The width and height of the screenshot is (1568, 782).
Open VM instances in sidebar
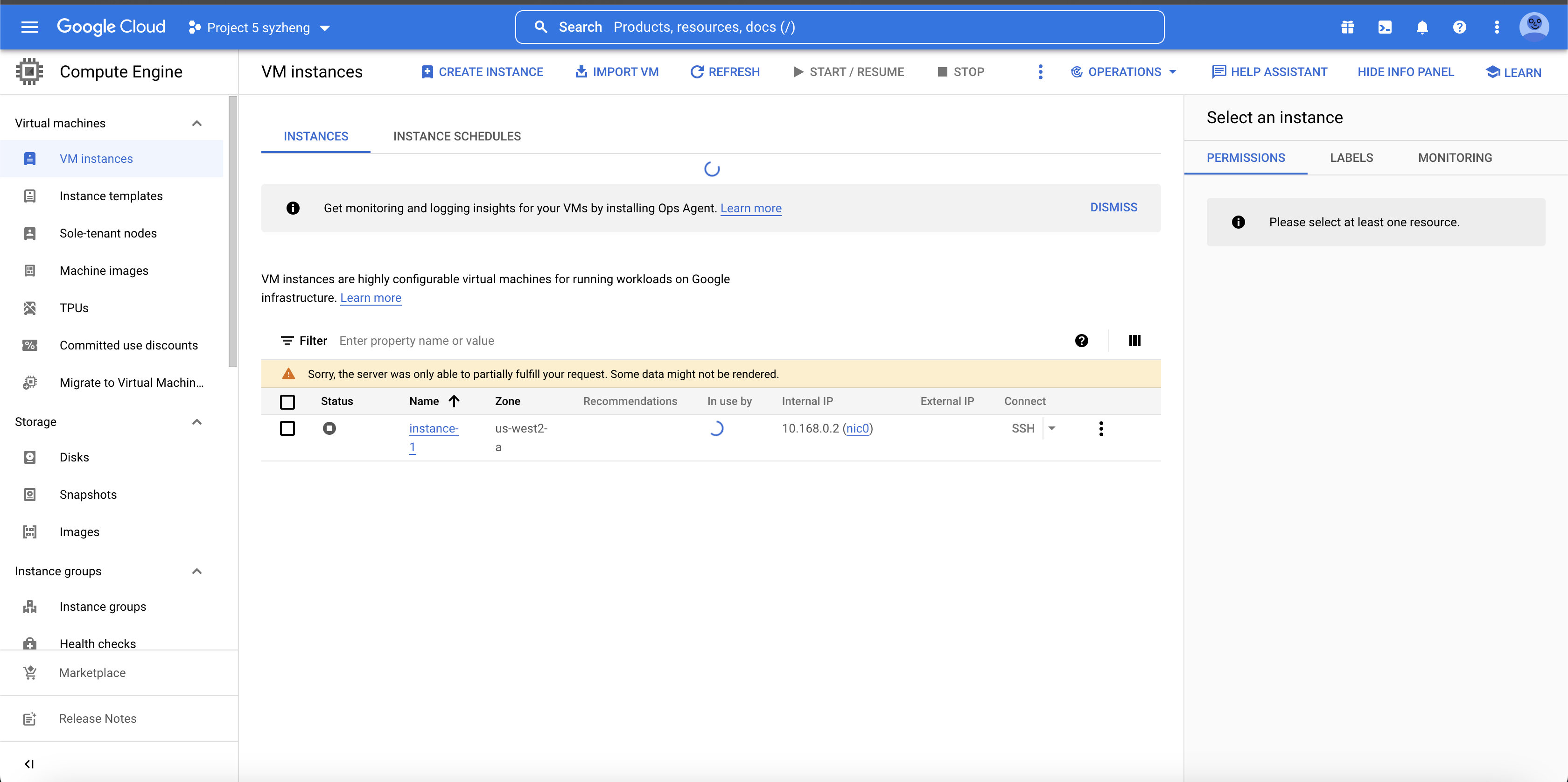[x=112, y=159]
